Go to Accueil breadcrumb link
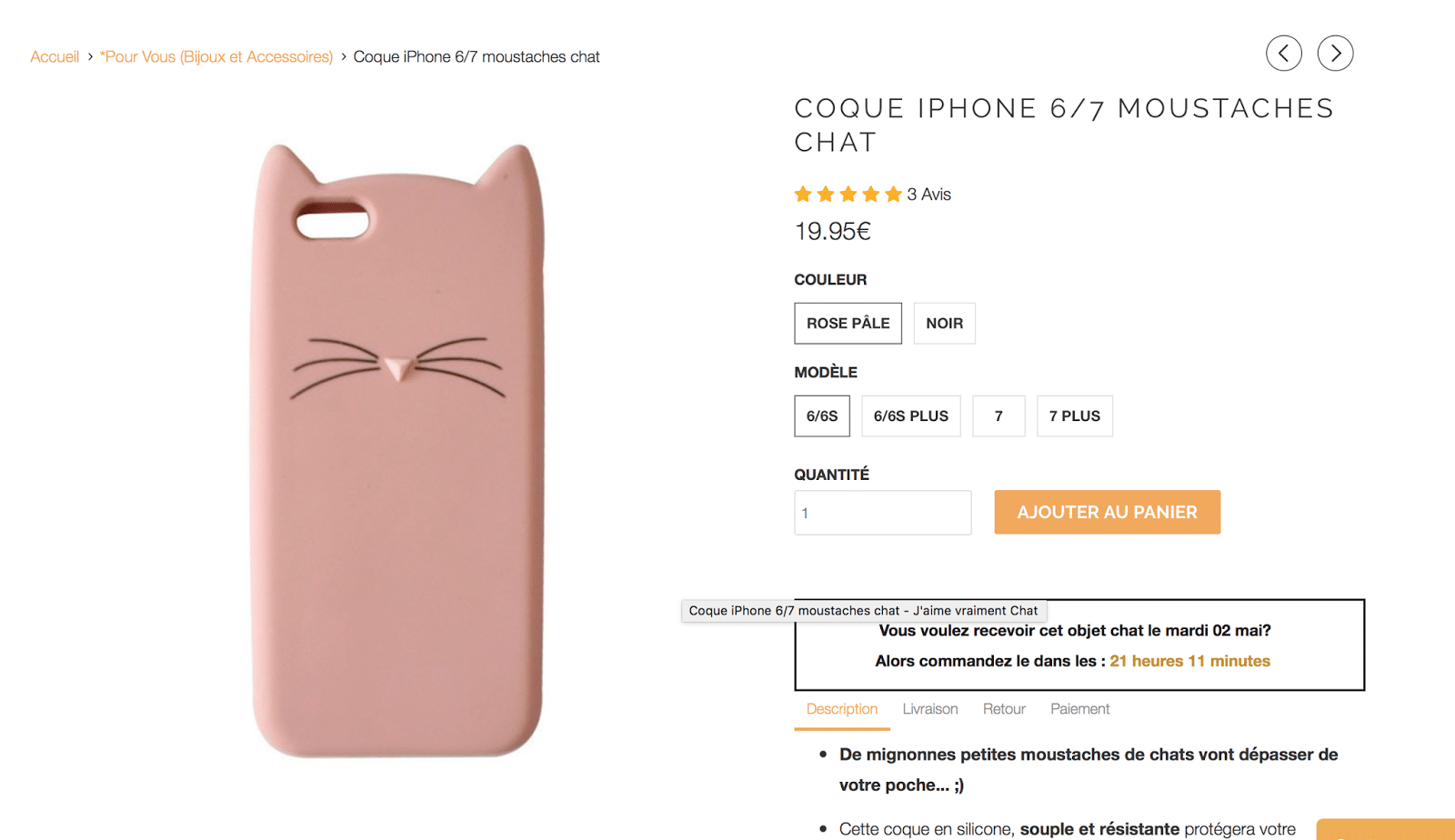Screen dimensions: 1455x840 55,57
